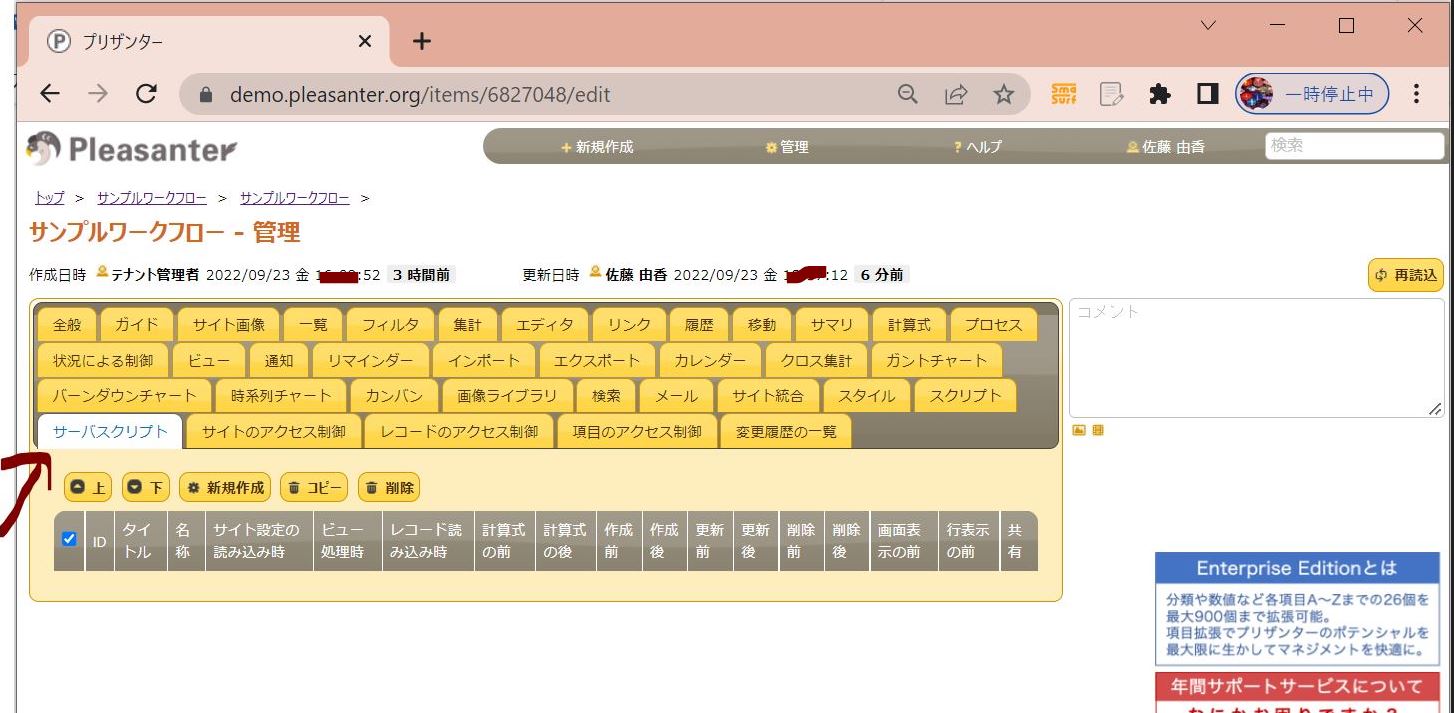Open Chrome's three-dot menu
1454x713 pixels.
pos(1416,95)
